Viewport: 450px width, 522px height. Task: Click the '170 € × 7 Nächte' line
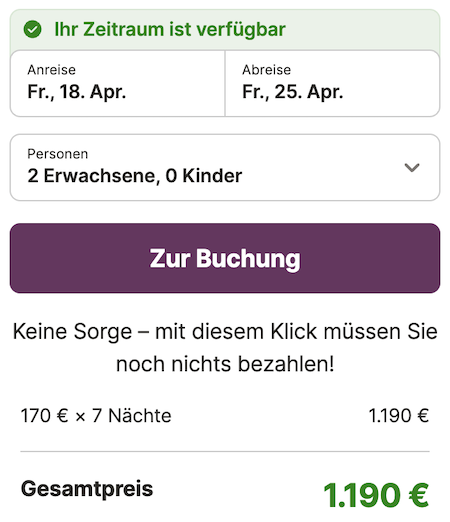pos(96,416)
